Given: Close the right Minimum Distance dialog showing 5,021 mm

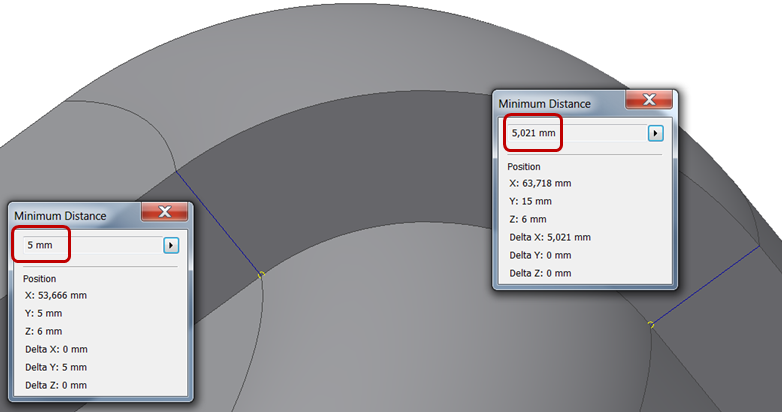Looking at the screenshot, I should (x=649, y=99).
